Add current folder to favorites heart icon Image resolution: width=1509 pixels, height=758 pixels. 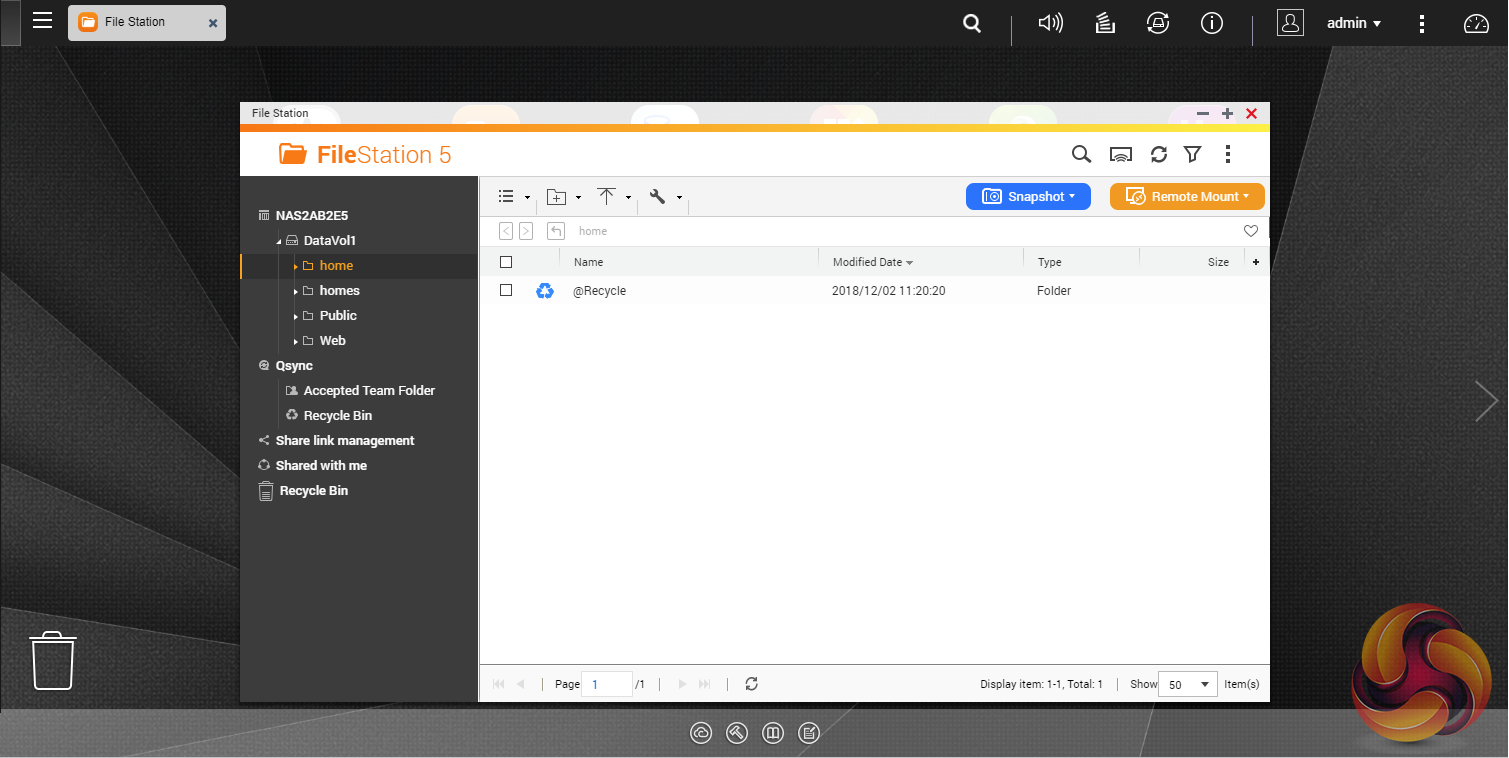1251,231
